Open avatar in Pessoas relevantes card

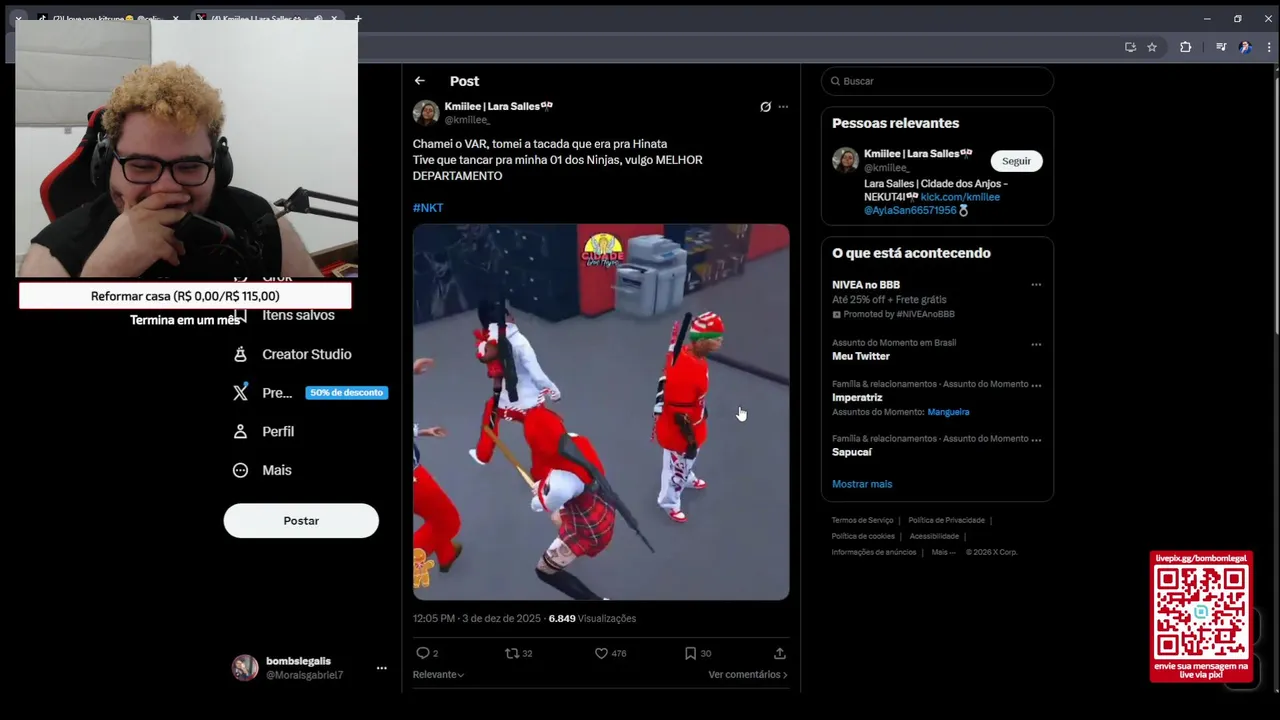coord(845,160)
